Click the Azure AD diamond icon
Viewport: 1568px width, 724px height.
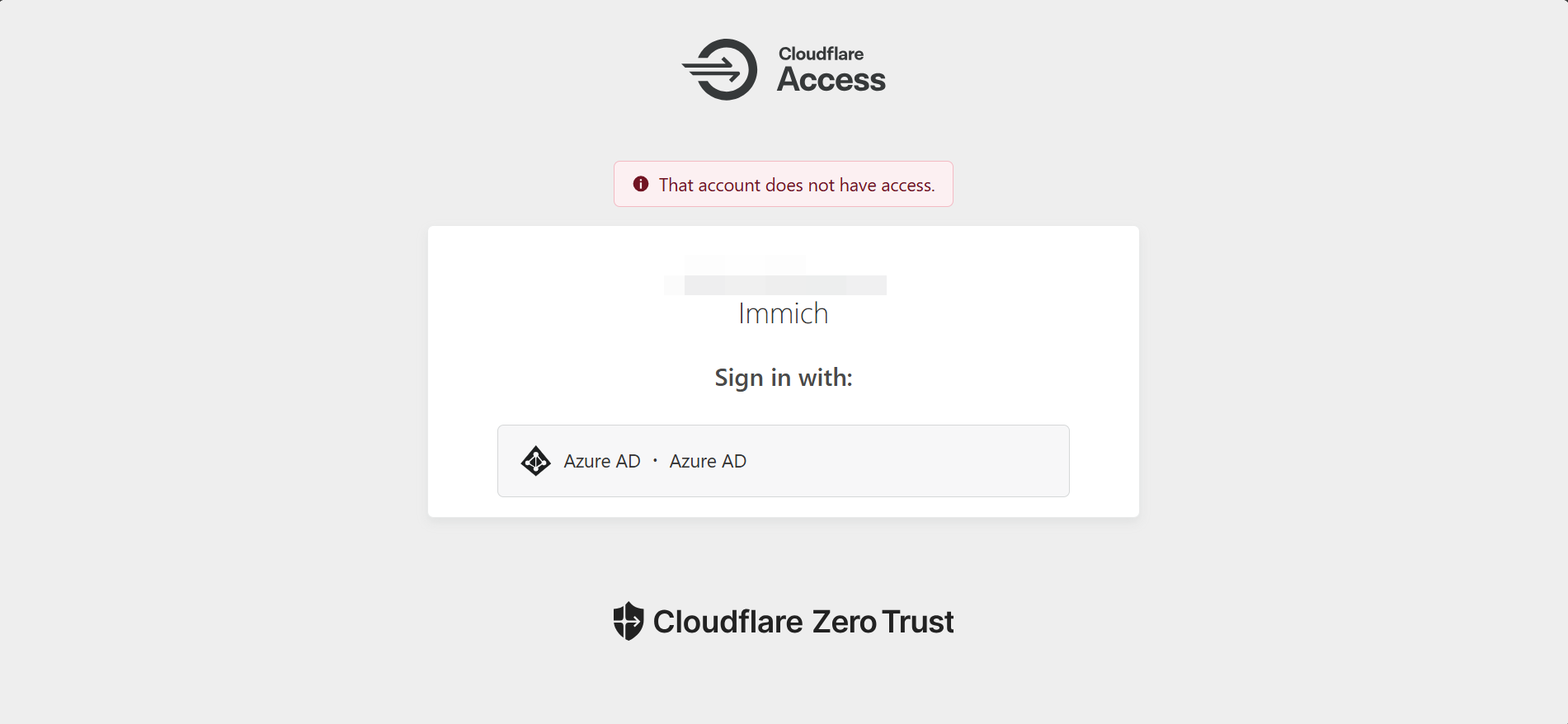[x=535, y=461]
